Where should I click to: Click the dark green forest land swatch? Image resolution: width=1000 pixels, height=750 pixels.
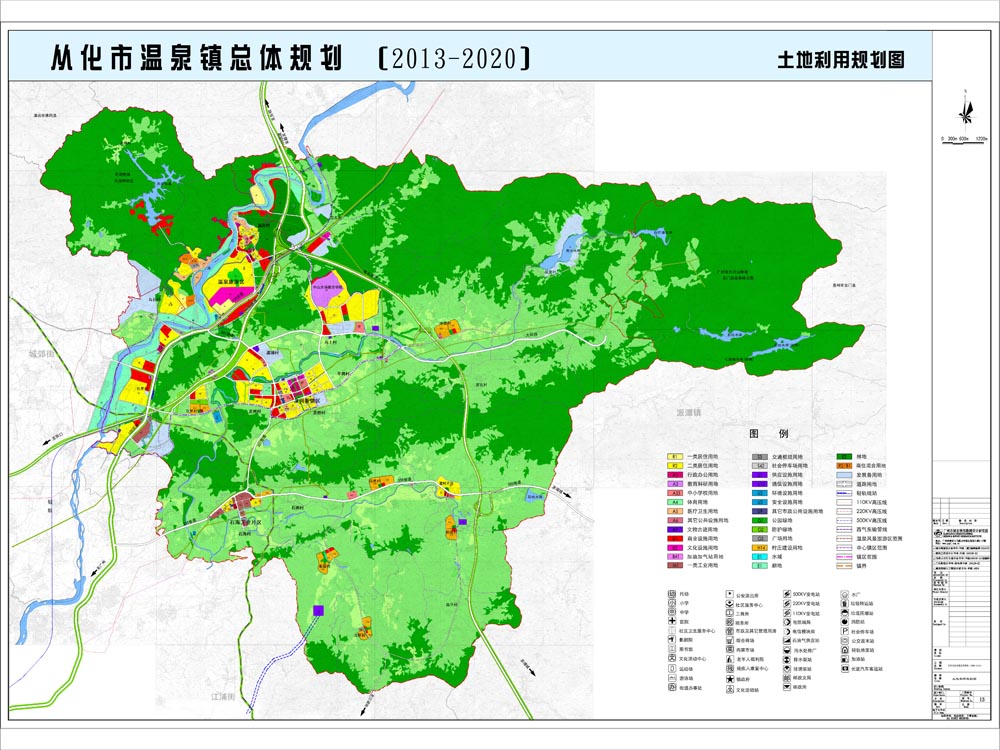pos(844,457)
